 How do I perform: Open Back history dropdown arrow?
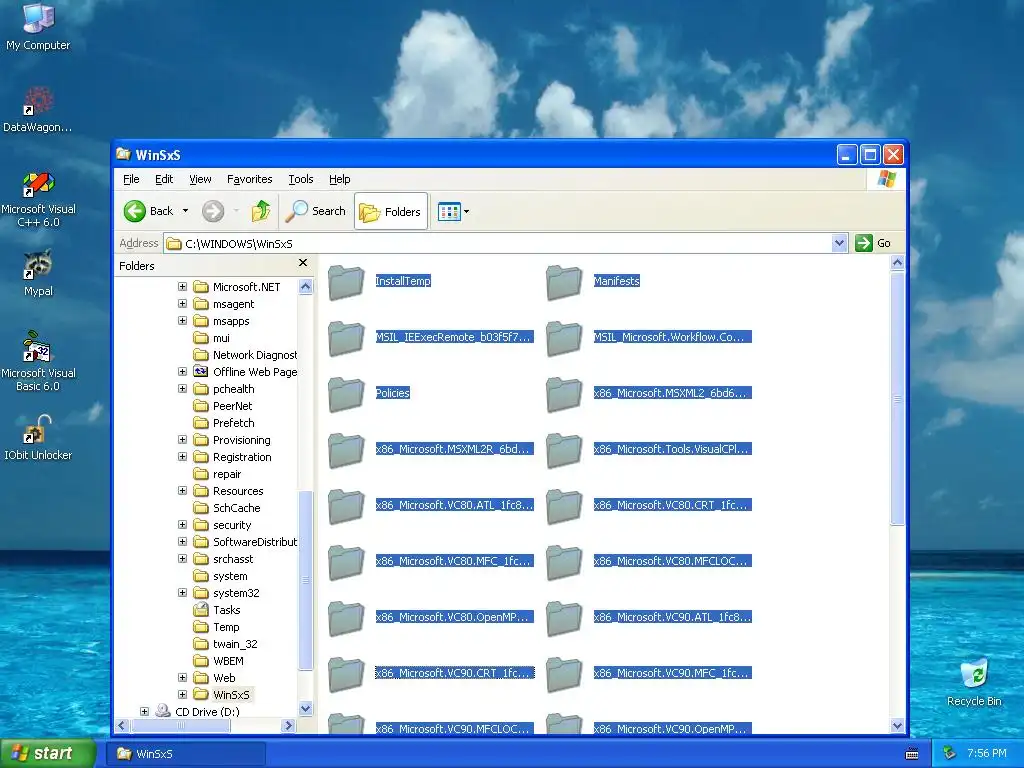click(185, 211)
